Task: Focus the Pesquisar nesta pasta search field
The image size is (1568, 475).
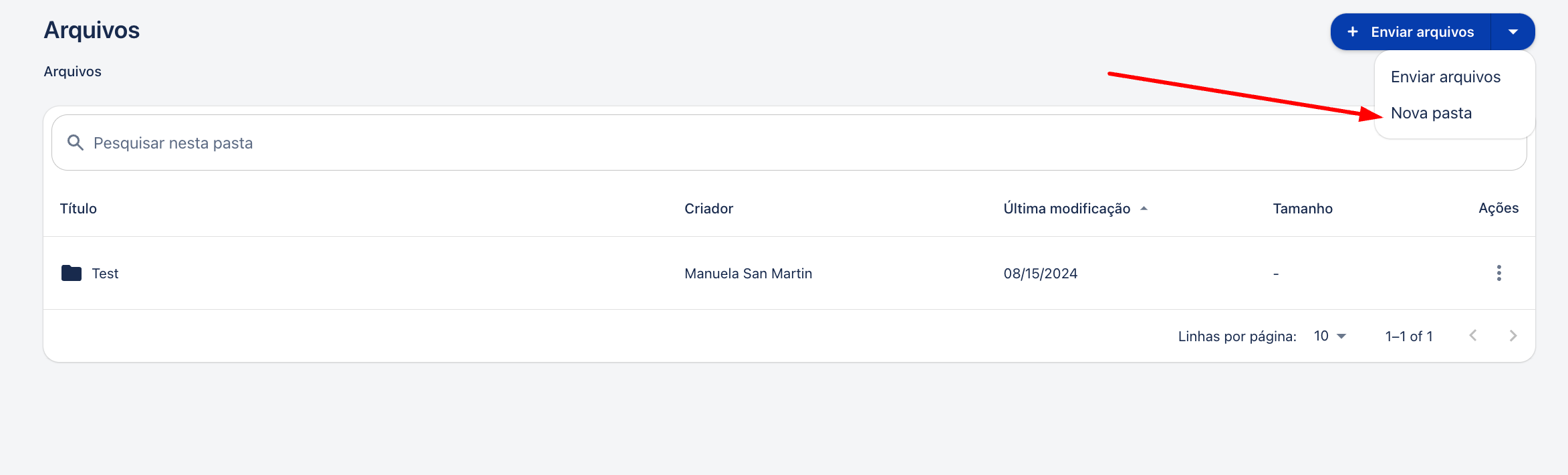Action: (789, 142)
